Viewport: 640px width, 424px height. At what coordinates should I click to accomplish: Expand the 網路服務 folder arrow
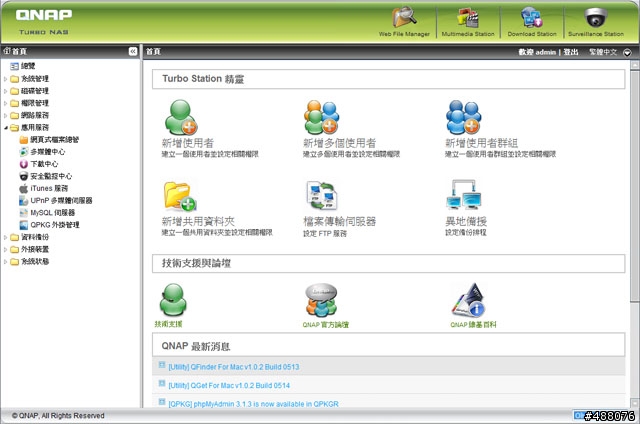5,115
